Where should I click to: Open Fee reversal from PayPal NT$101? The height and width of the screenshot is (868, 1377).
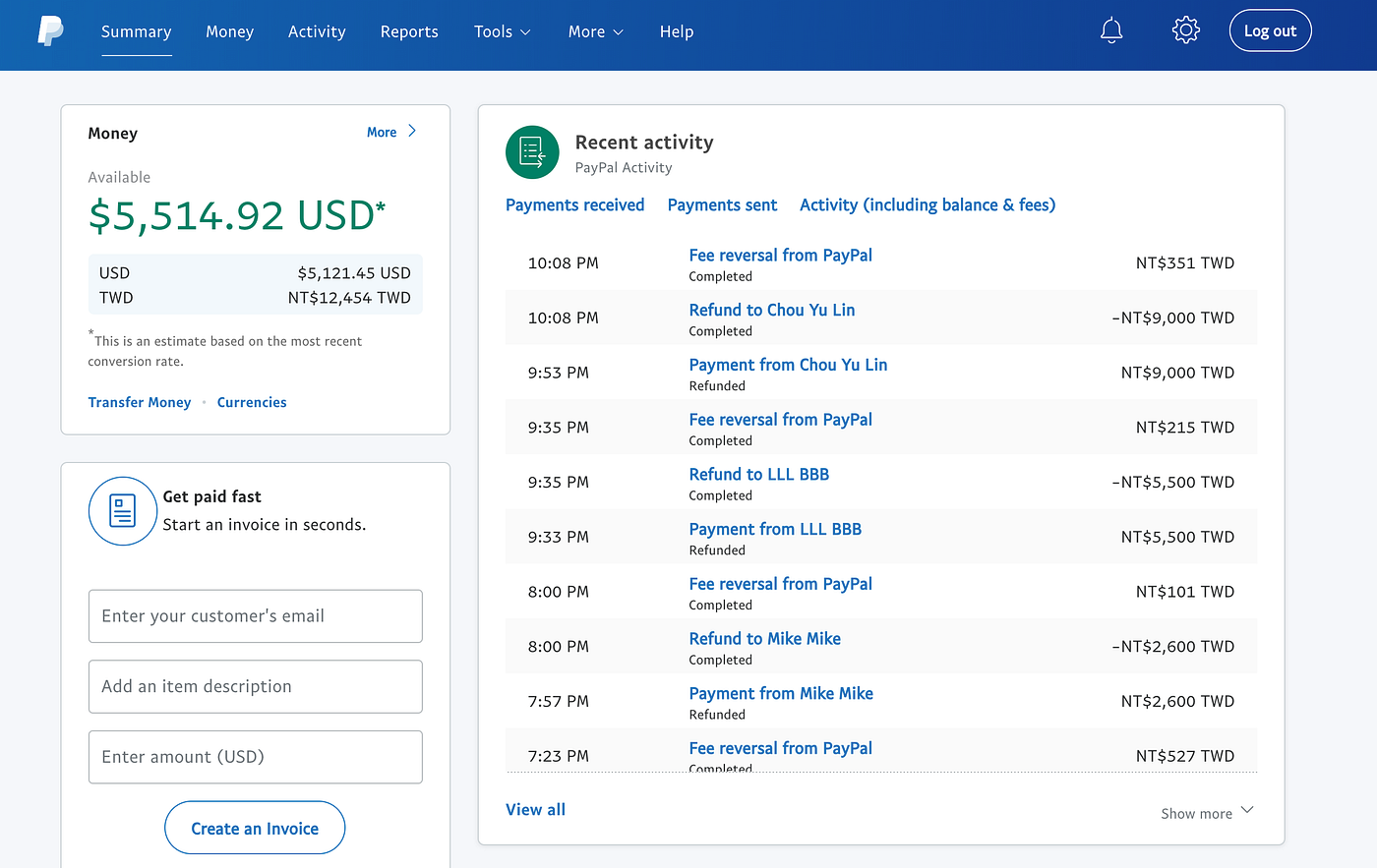[781, 583]
